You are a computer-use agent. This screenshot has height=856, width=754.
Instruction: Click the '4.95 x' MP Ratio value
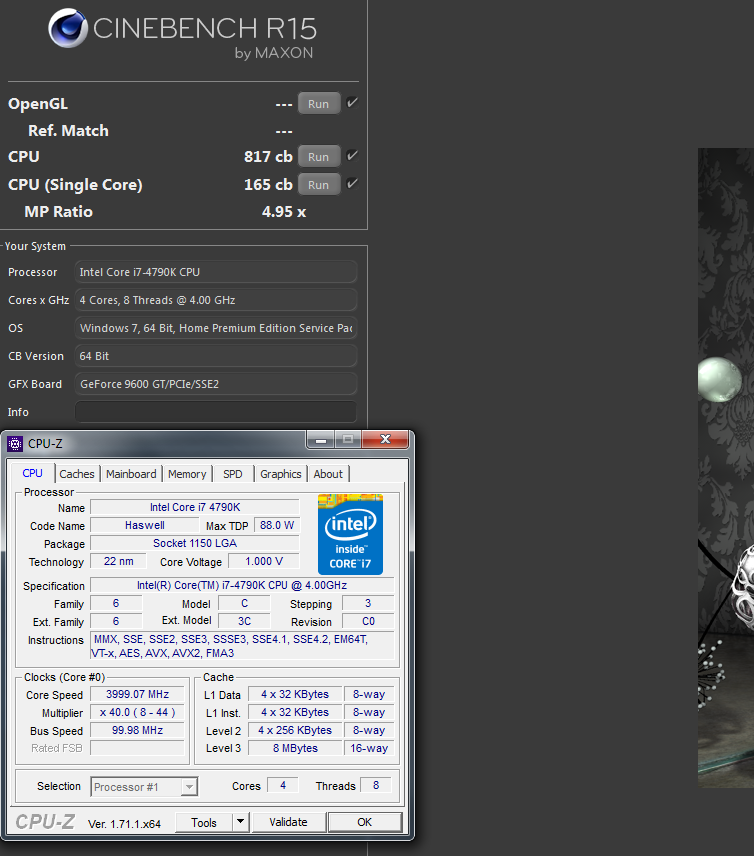pyautogui.click(x=284, y=212)
